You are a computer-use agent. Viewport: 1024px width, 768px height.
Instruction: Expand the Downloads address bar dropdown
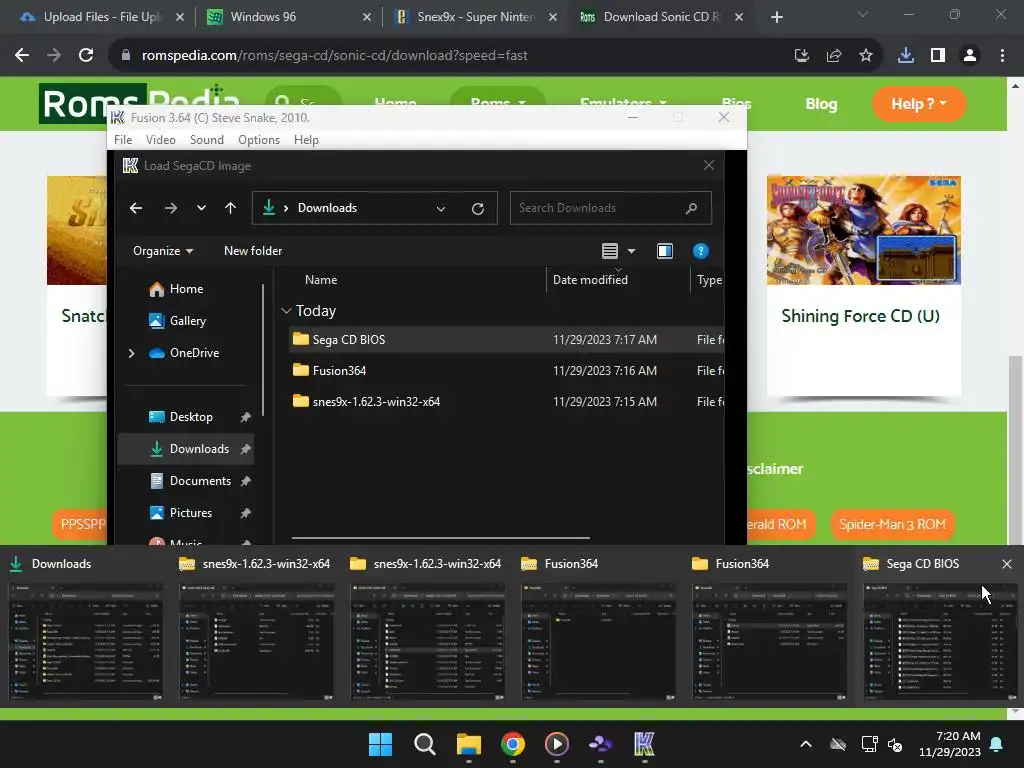coord(441,208)
